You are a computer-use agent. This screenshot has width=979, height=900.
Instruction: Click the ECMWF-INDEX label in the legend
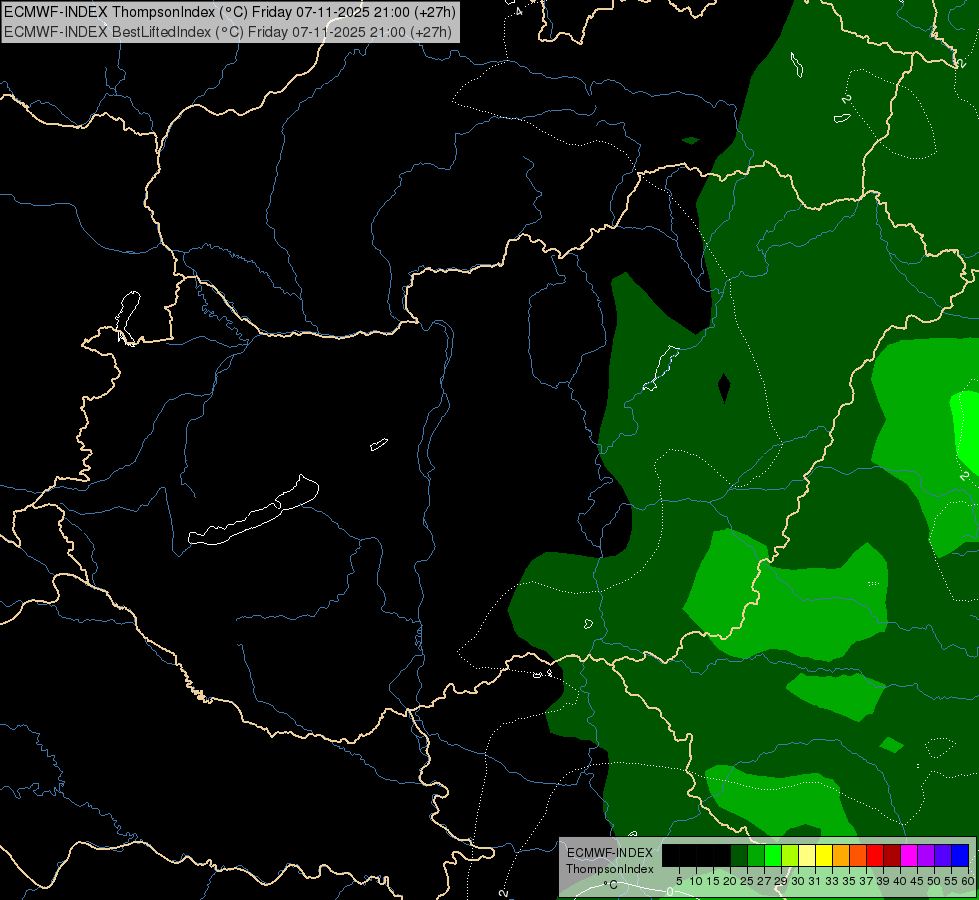click(x=609, y=853)
